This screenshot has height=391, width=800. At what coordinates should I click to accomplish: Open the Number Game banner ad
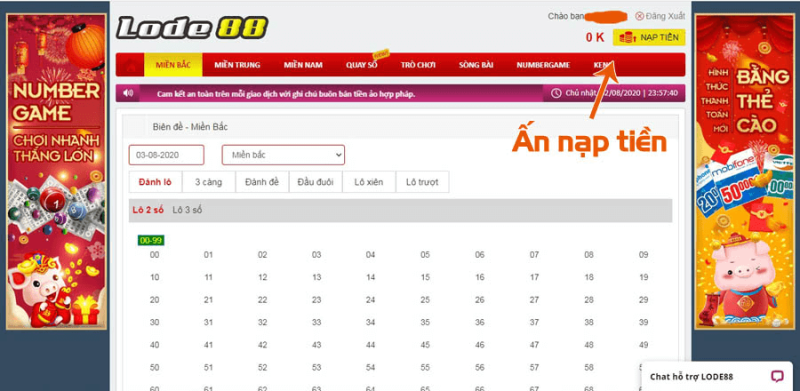click(x=56, y=172)
